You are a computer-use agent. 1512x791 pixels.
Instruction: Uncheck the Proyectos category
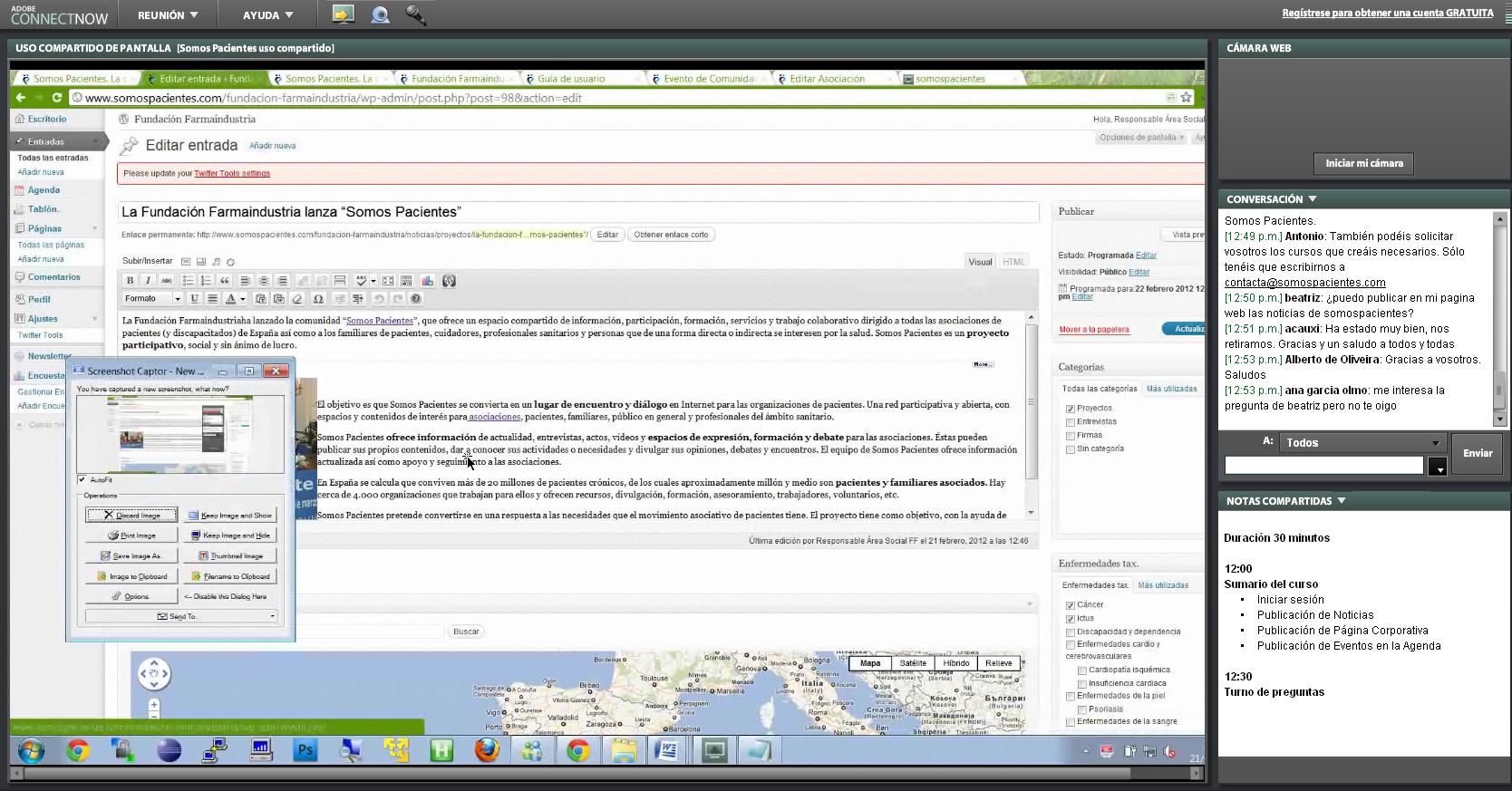[x=1071, y=409]
